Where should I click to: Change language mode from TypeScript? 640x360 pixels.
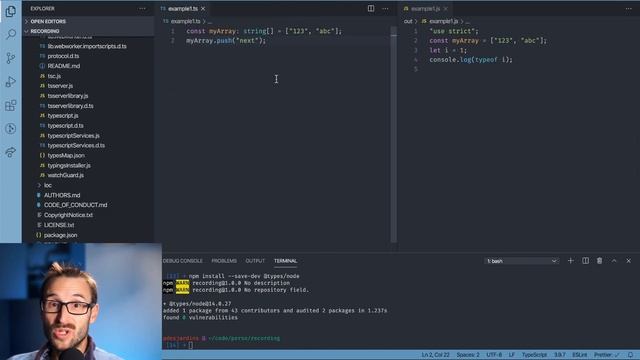[x=534, y=355]
